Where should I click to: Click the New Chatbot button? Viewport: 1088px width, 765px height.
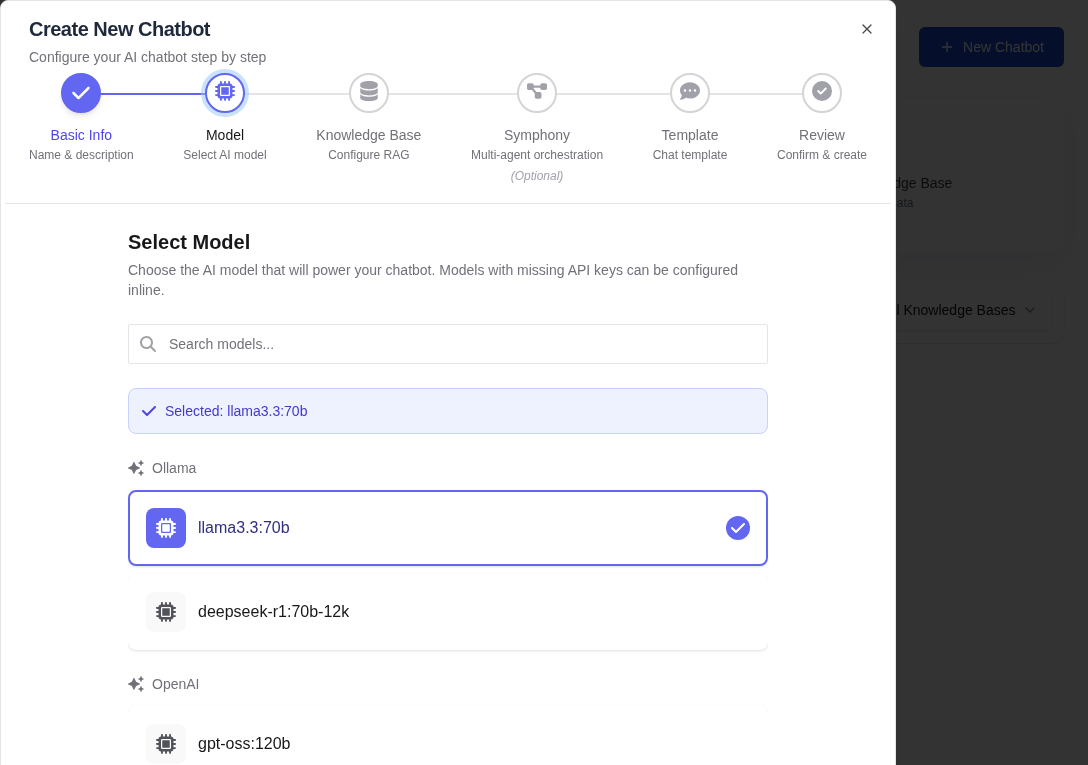991,47
